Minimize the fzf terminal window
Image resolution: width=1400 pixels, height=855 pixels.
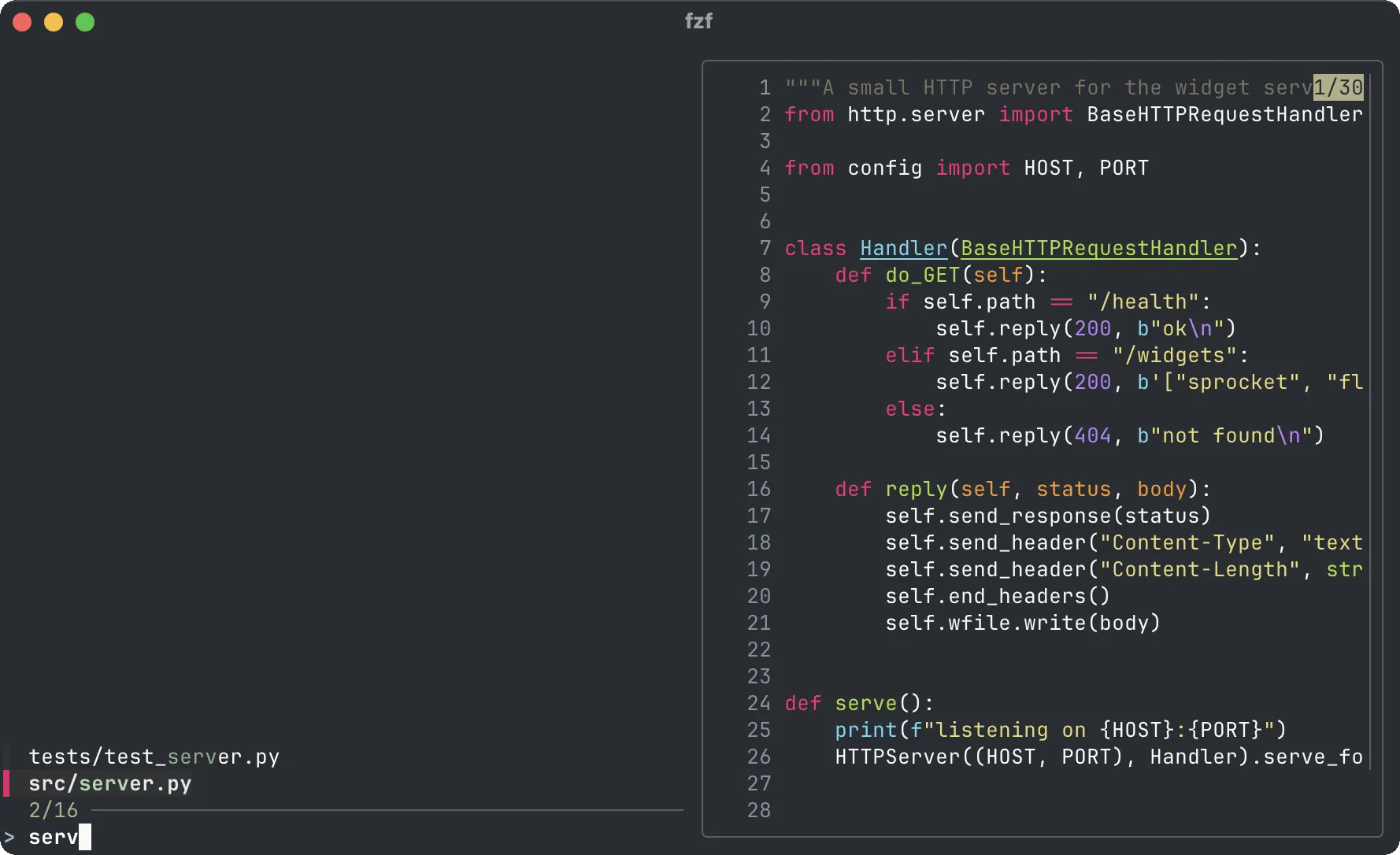[x=54, y=22]
